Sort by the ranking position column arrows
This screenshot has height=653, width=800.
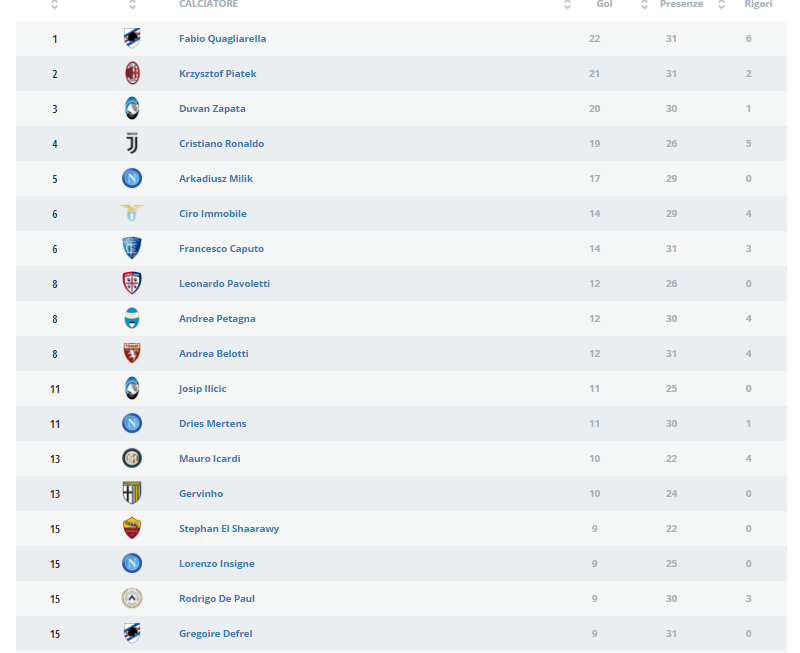(x=55, y=5)
